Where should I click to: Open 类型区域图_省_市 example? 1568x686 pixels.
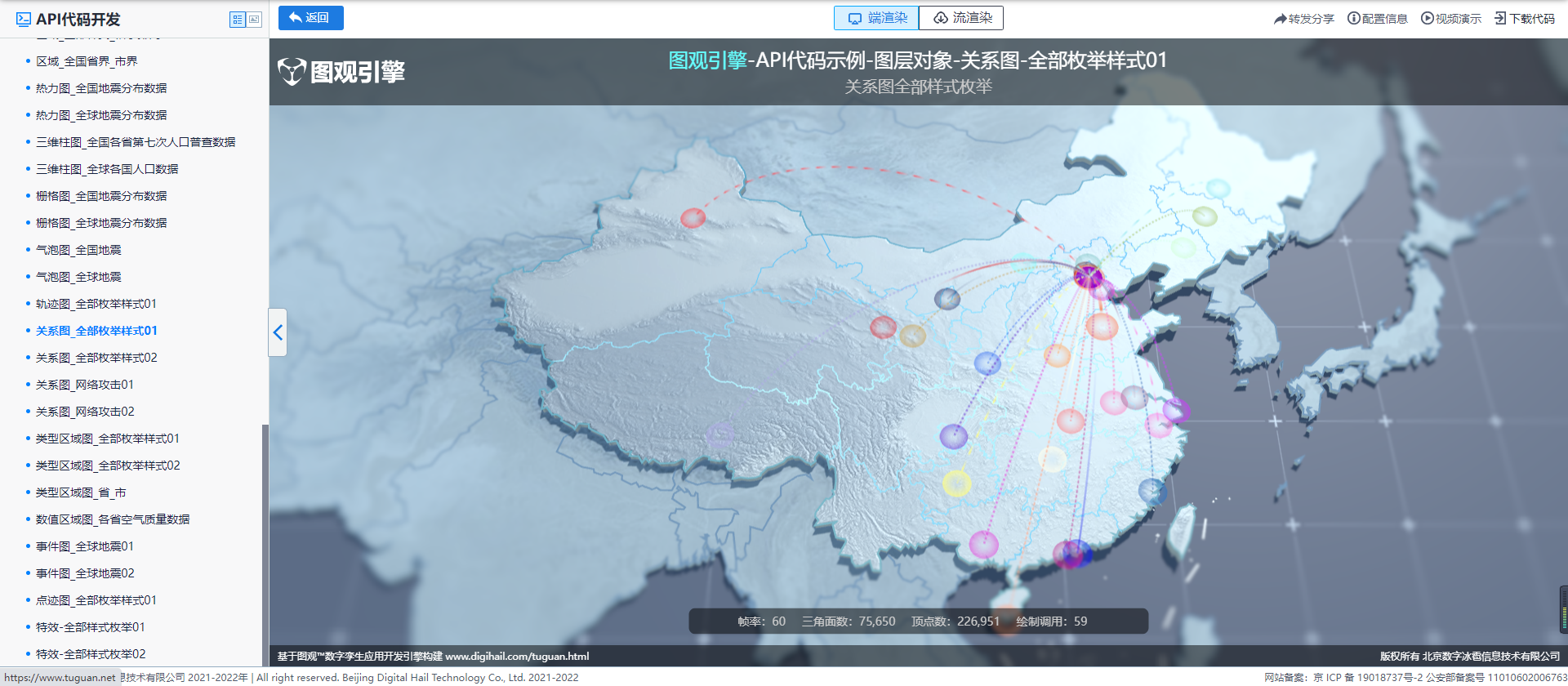click(x=81, y=492)
